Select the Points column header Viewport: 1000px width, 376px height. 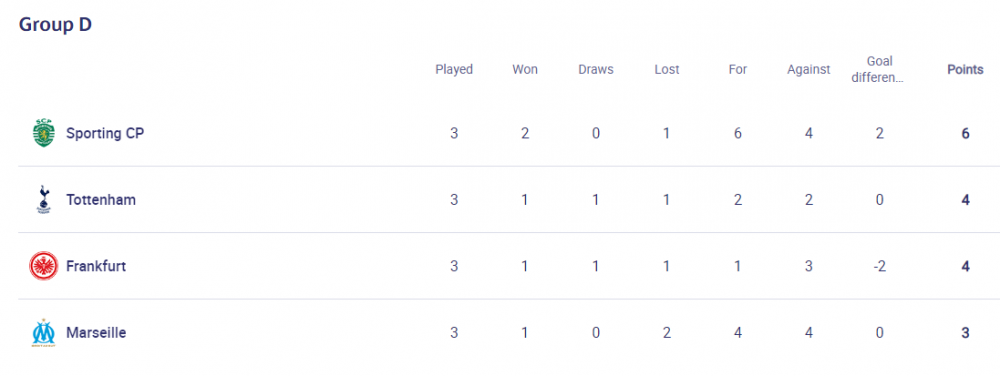(966, 69)
